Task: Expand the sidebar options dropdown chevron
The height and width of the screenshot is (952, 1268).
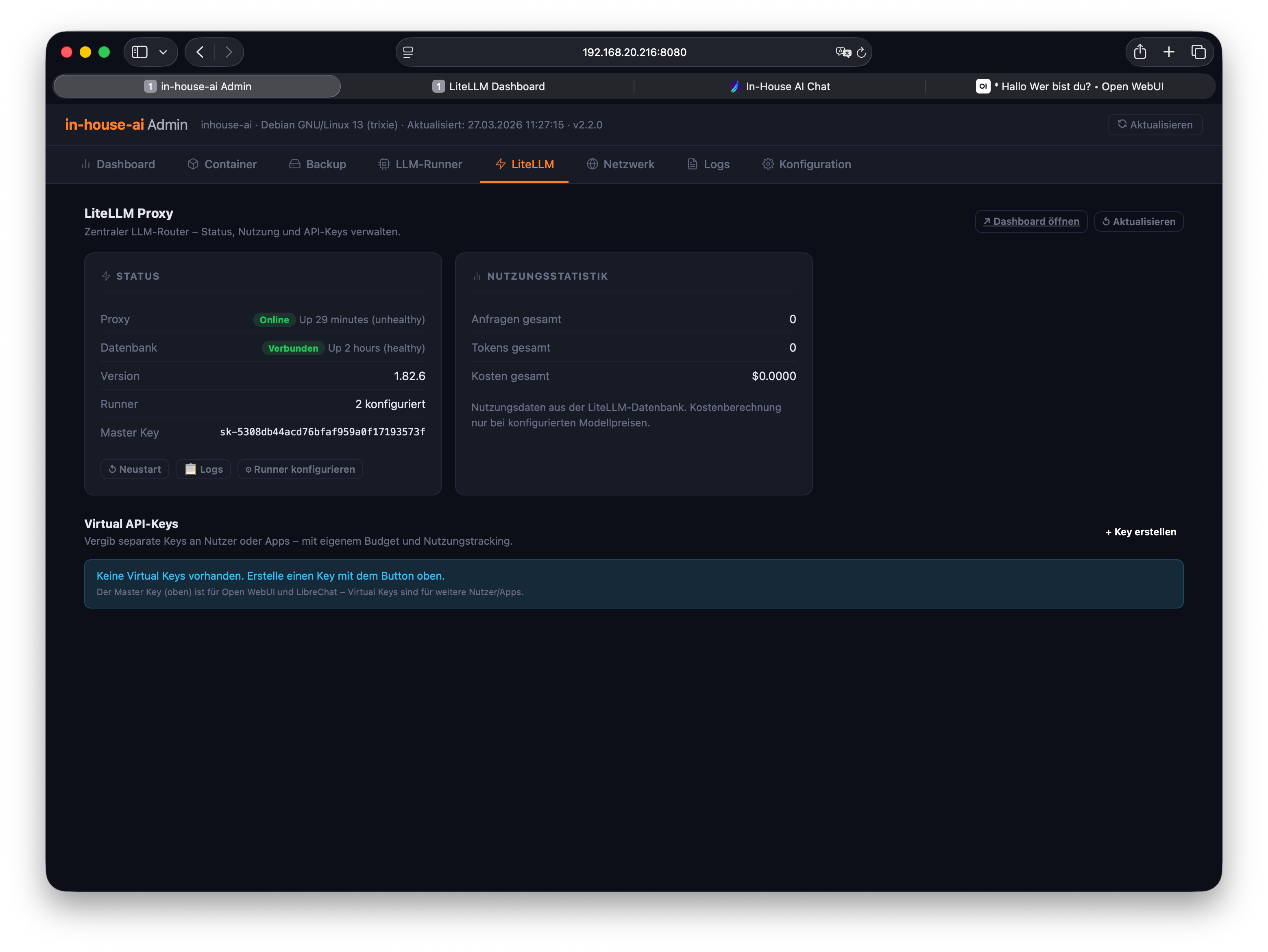Action: pos(163,52)
